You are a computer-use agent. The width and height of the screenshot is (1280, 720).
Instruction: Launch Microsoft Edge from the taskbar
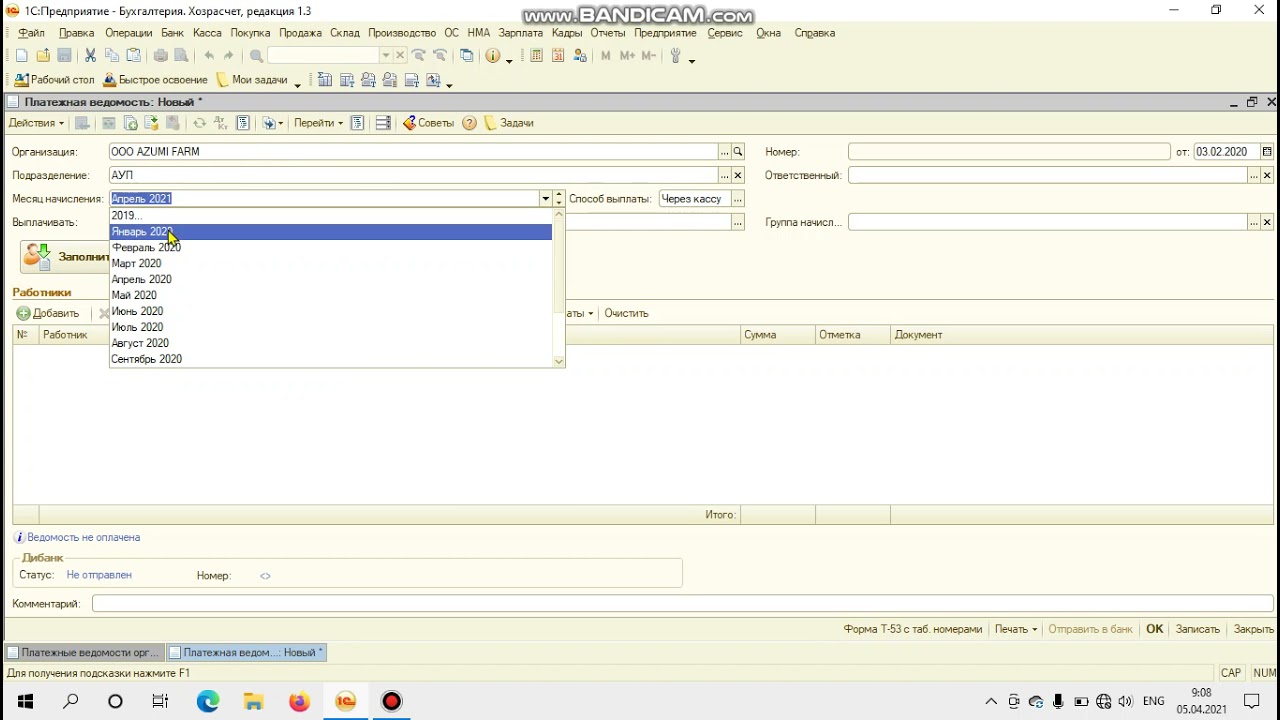pos(208,701)
